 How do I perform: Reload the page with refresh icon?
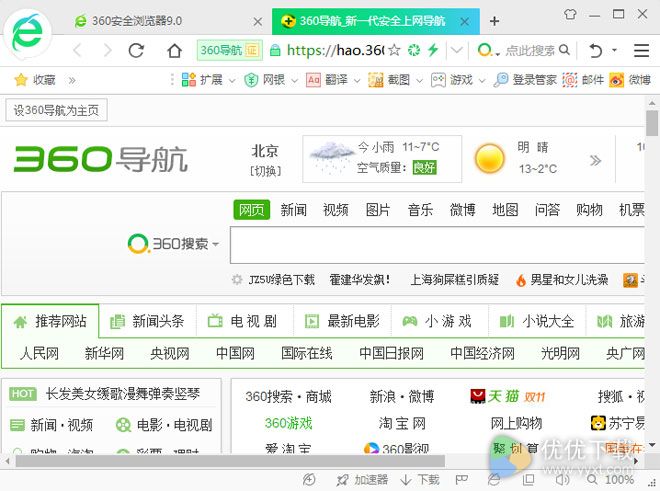click(x=136, y=51)
